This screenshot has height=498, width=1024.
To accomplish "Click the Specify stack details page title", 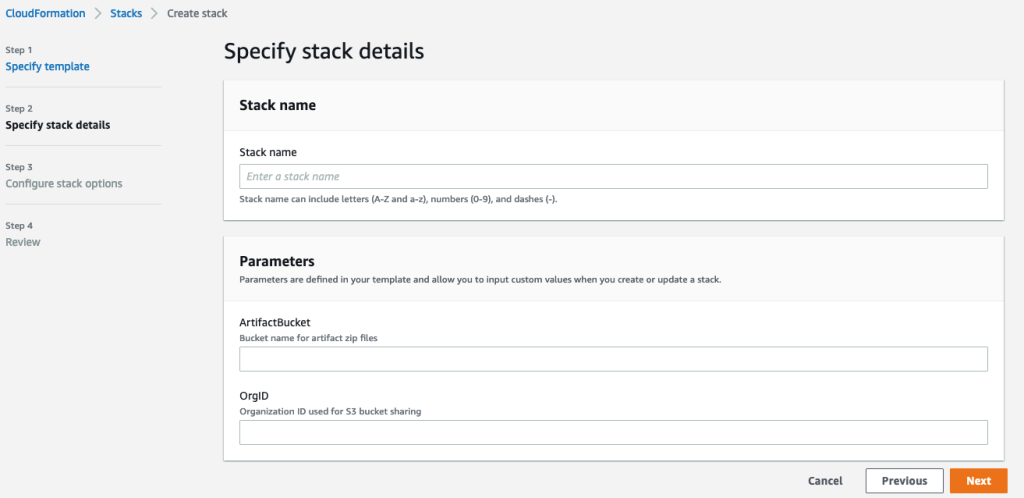I will tap(324, 51).
